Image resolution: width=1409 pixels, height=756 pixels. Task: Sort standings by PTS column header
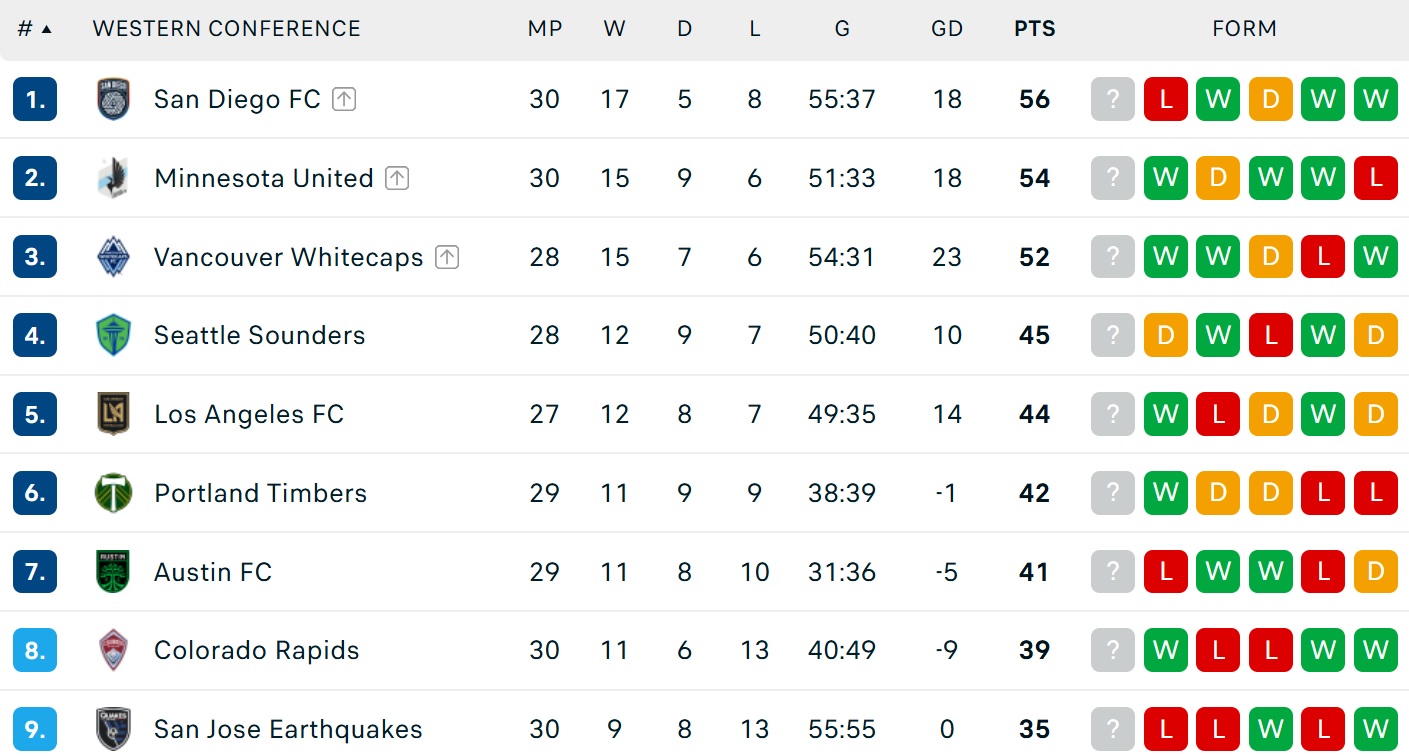(1035, 29)
